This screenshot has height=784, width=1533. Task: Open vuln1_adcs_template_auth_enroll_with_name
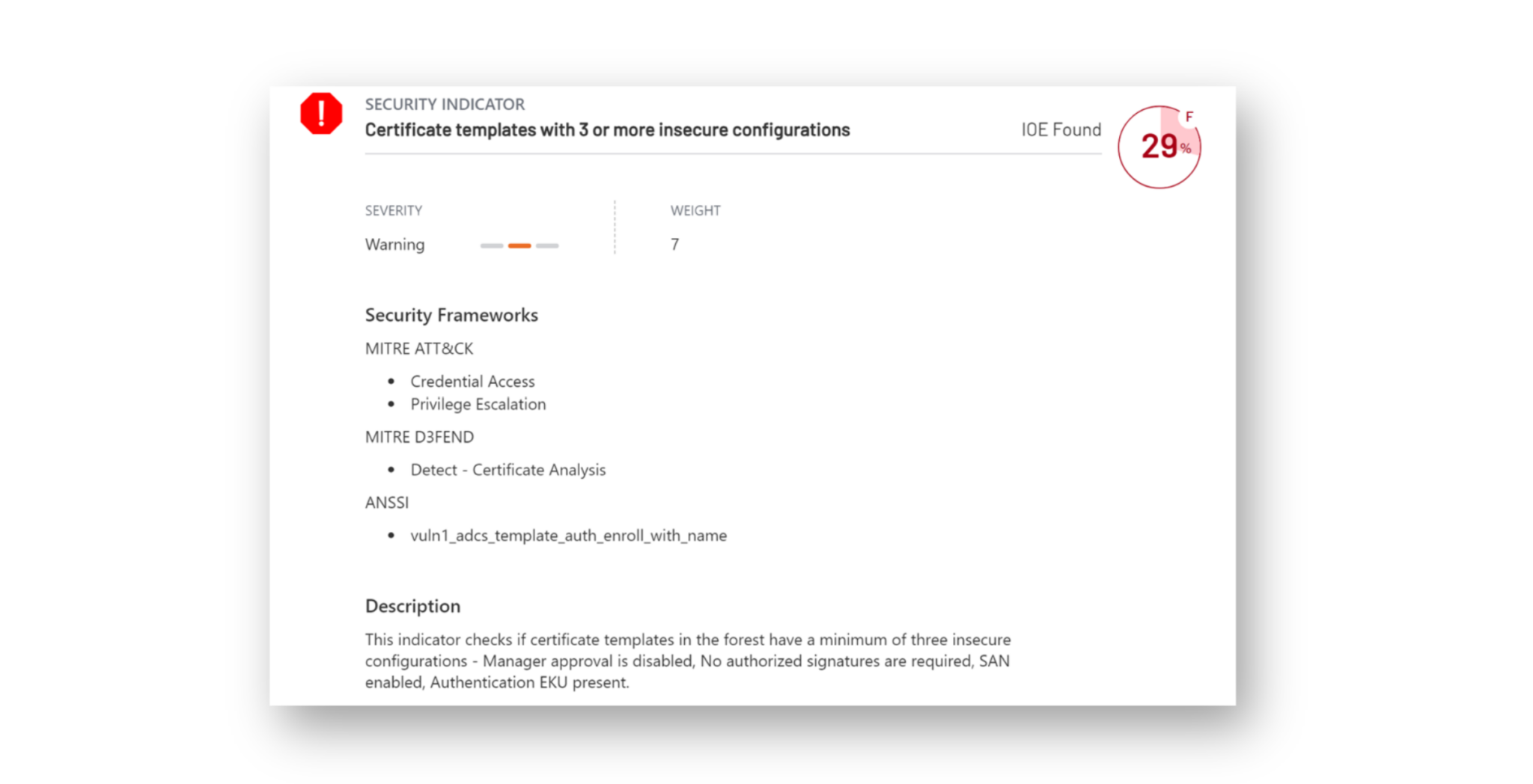568,535
